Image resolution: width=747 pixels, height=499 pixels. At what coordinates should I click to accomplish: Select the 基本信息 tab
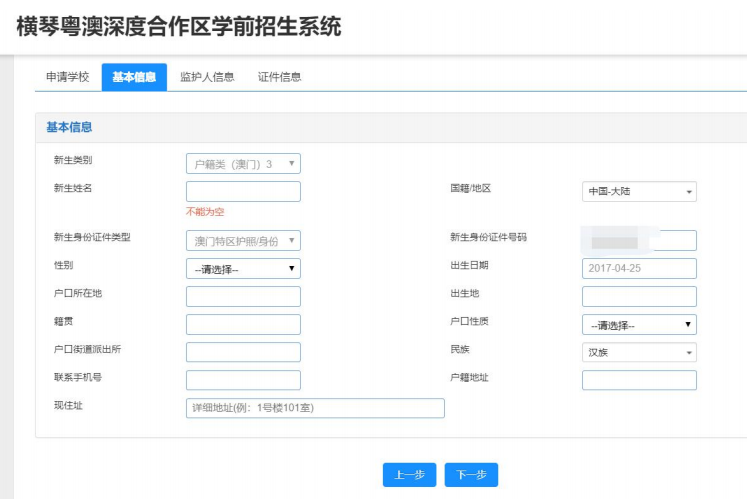tap(134, 77)
